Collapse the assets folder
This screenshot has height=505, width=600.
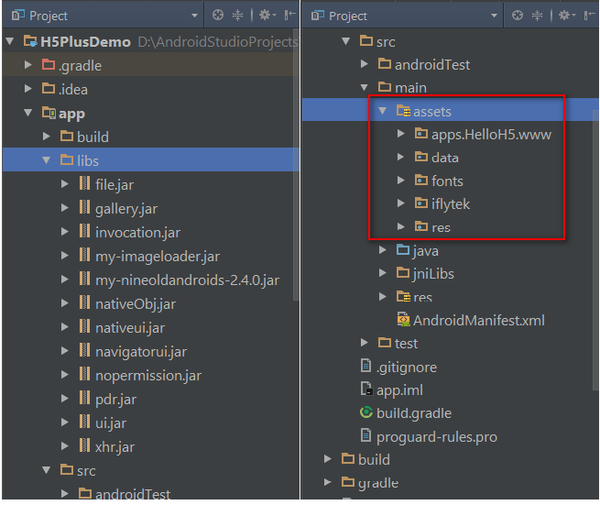point(382,111)
